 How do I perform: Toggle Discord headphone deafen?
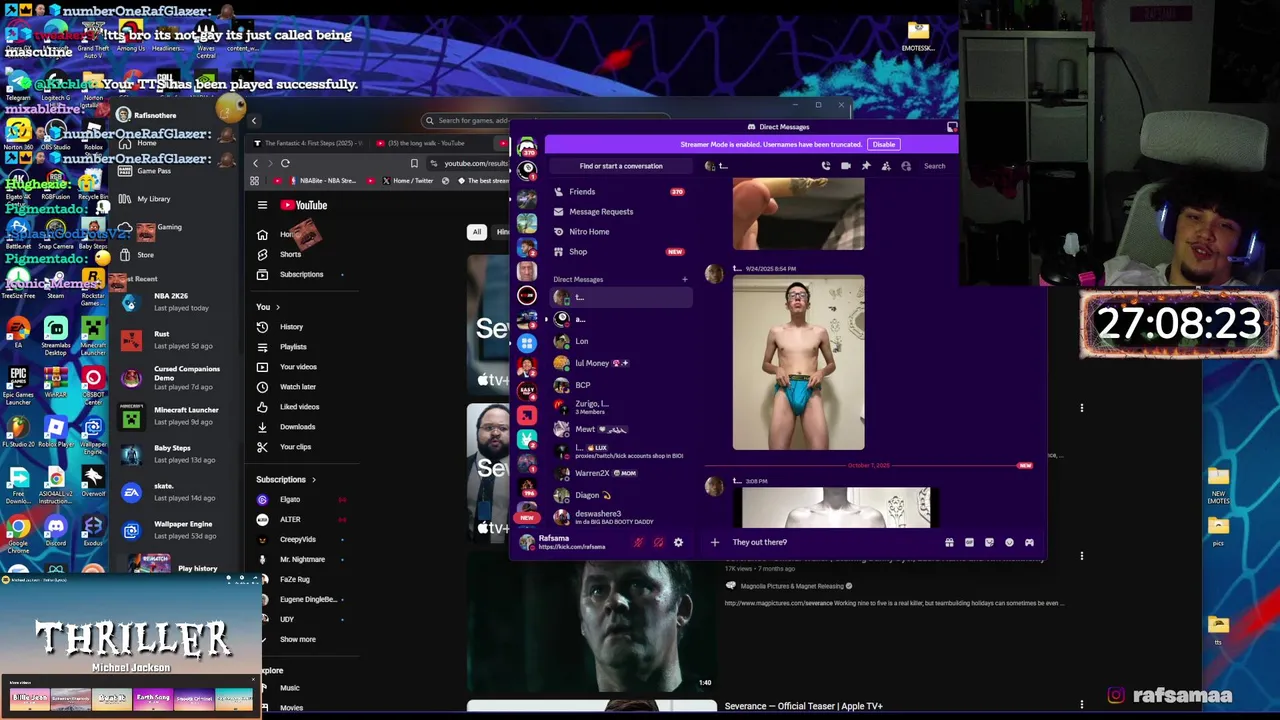(x=658, y=542)
